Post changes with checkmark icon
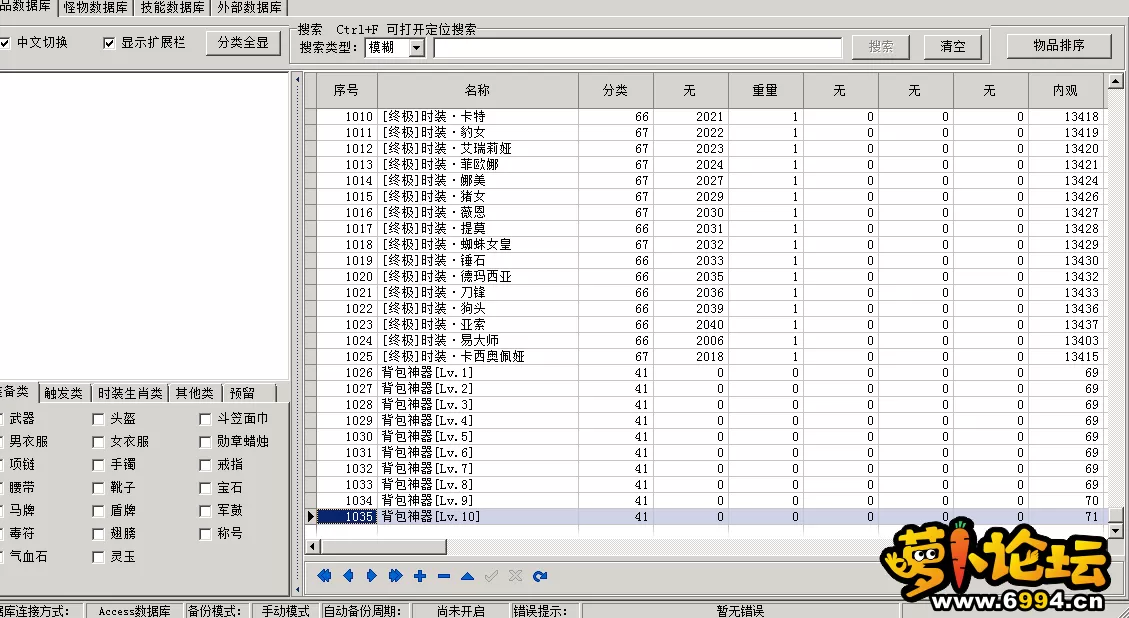 [491, 576]
